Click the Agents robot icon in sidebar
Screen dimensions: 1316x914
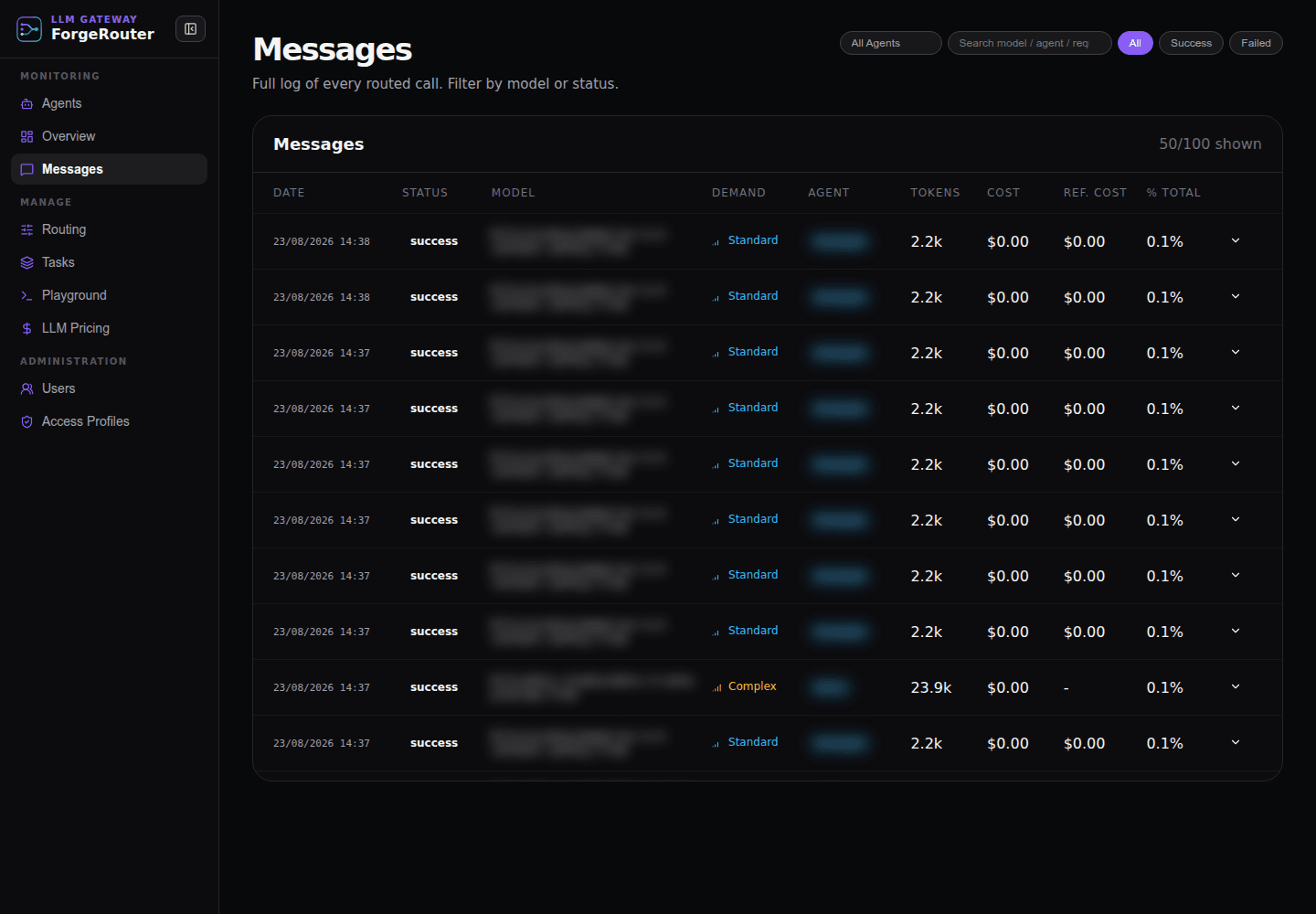coord(27,104)
